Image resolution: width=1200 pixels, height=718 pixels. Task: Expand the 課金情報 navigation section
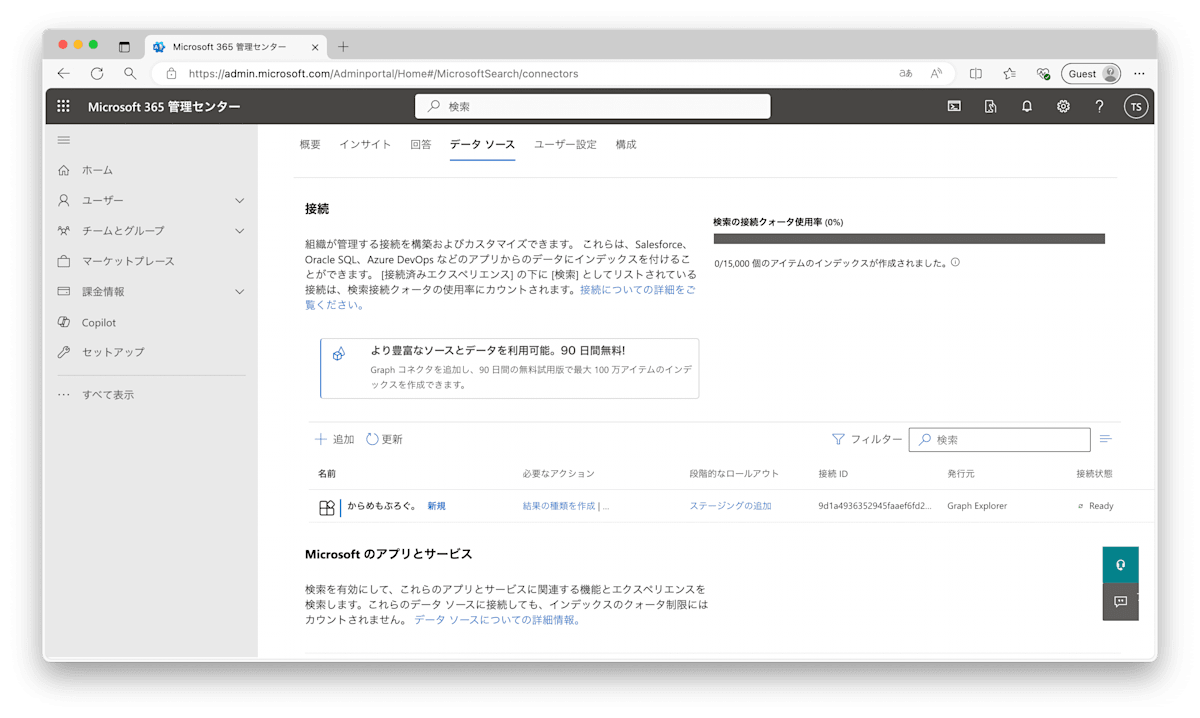(239, 292)
